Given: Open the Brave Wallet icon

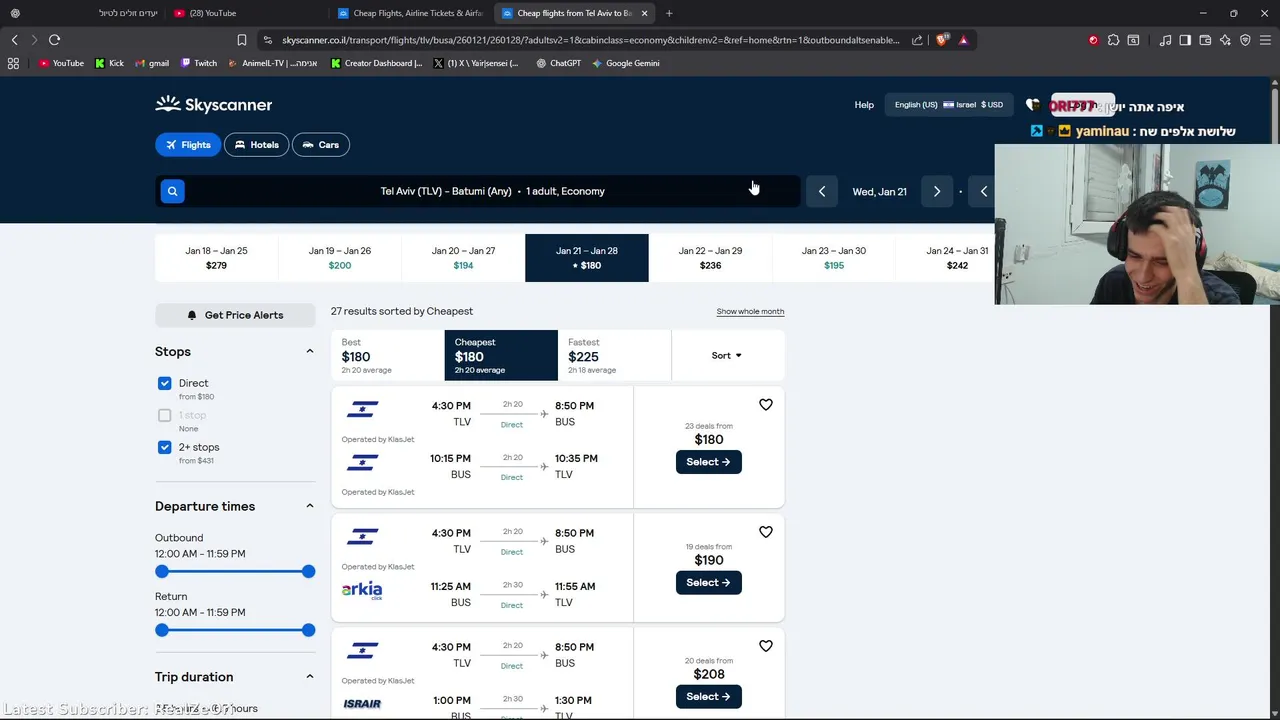Looking at the screenshot, I should click(x=1205, y=40).
